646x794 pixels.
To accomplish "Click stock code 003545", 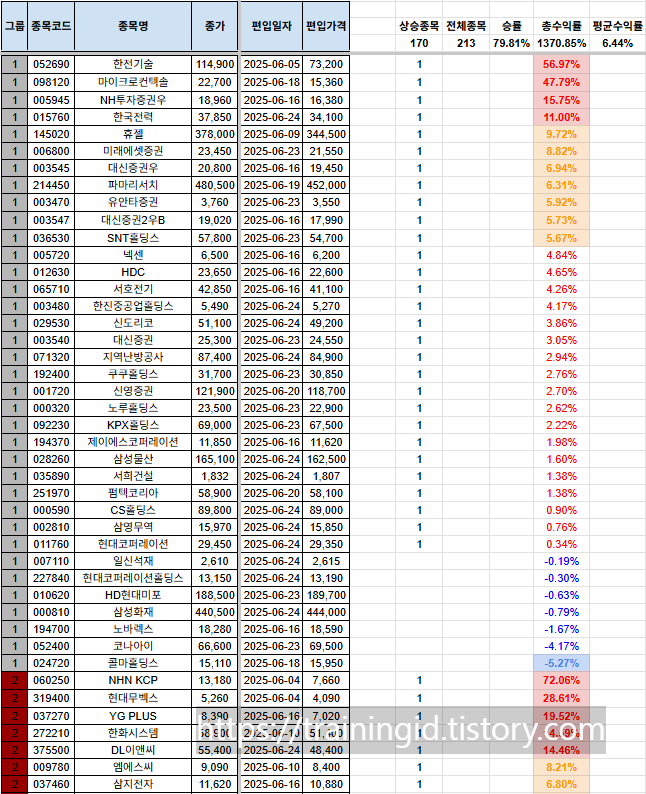I will tap(51, 168).
